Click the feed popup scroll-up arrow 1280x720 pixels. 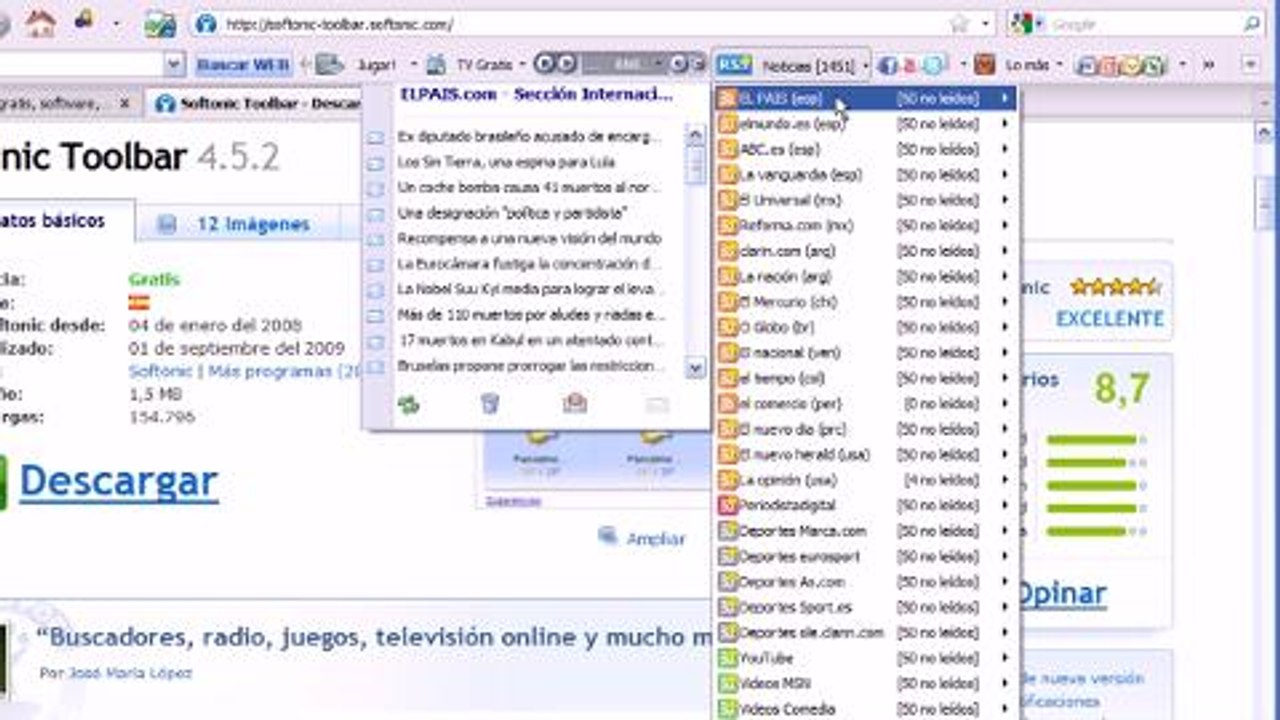coord(696,136)
